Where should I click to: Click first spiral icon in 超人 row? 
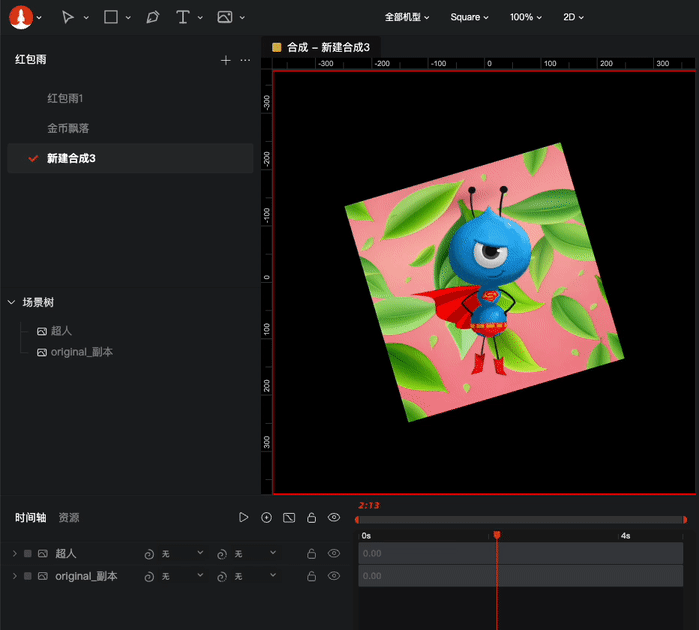(x=149, y=554)
